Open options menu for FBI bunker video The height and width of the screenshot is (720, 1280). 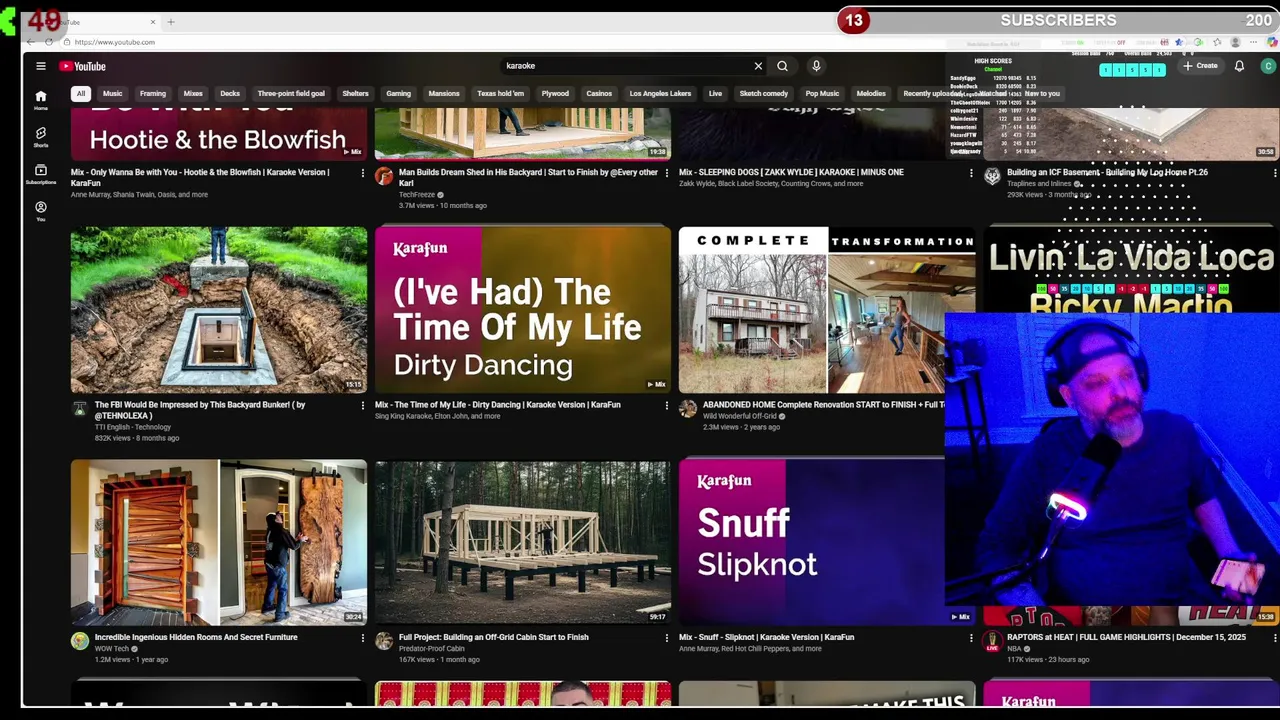[x=363, y=406]
